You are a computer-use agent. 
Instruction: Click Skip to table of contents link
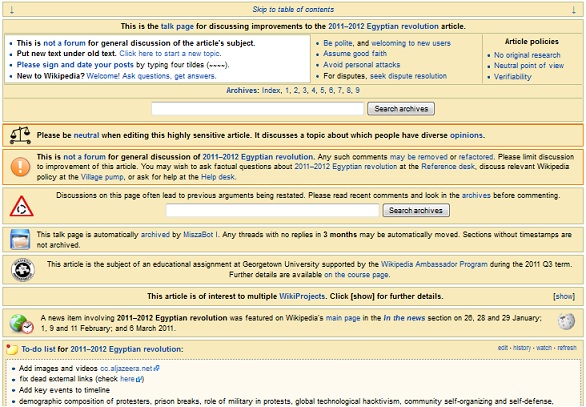coord(293,9)
